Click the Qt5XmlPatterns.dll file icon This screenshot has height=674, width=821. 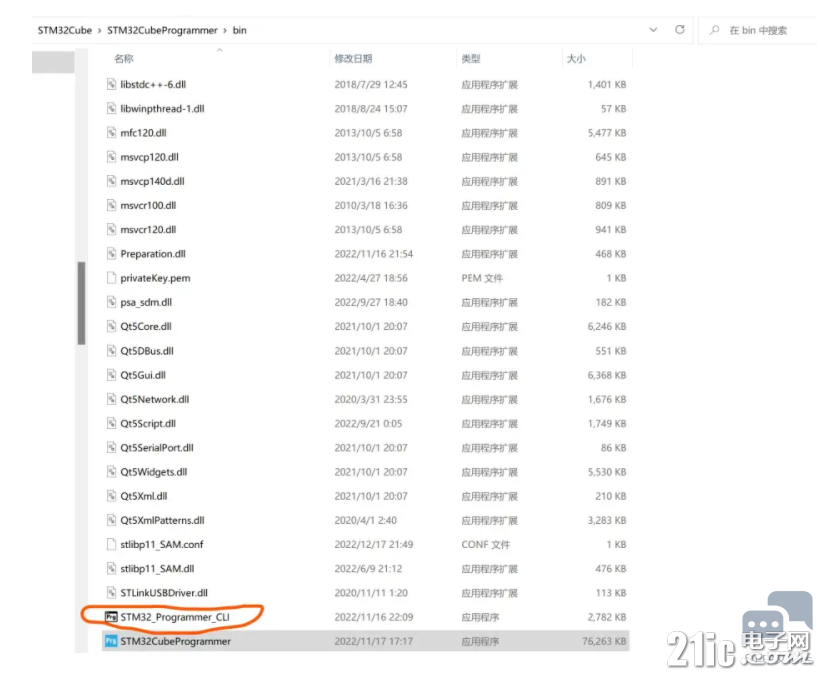(111, 520)
